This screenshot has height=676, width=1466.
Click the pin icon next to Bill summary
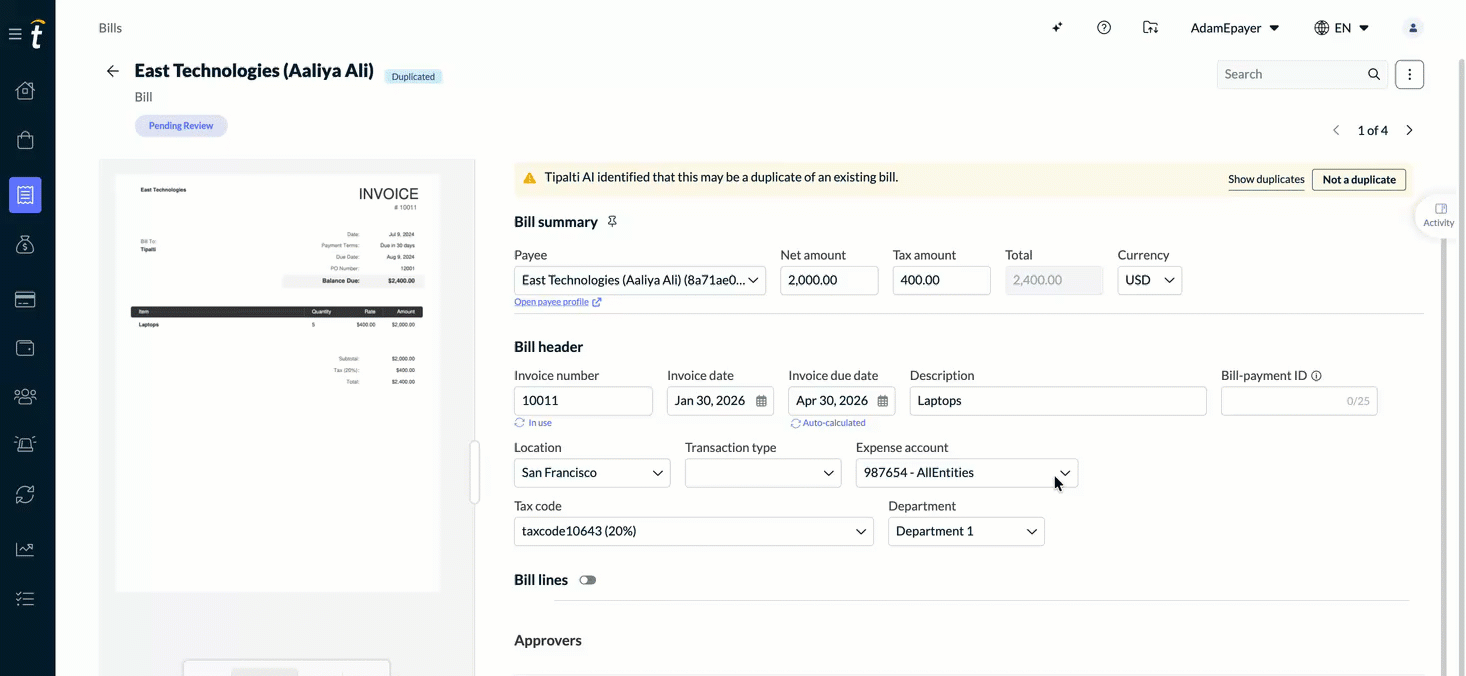click(612, 222)
